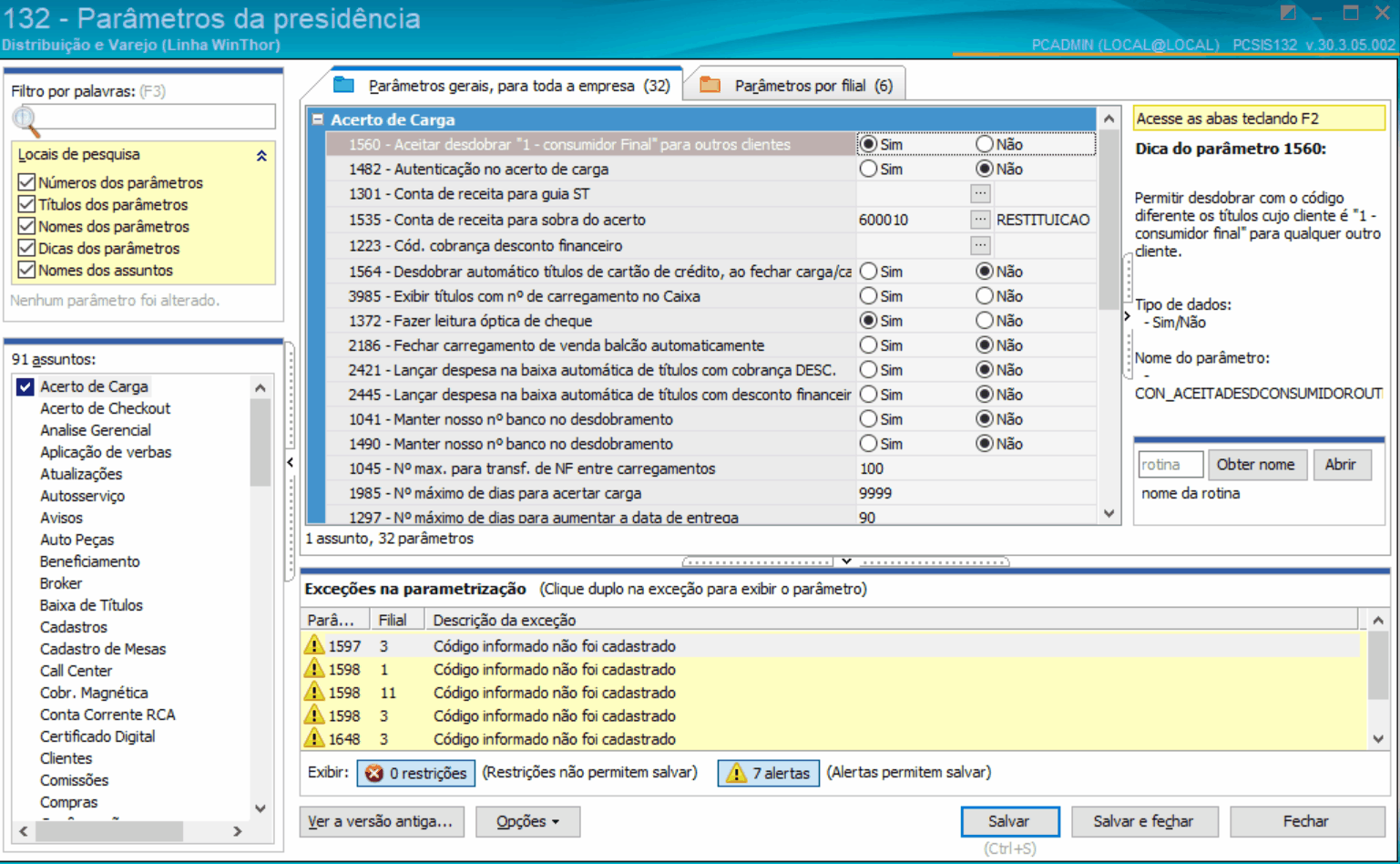Open lookup button for 1223 Cód. cobrança desconto
The width and height of the screenshot is (1400, 864).
coord(980,244)
